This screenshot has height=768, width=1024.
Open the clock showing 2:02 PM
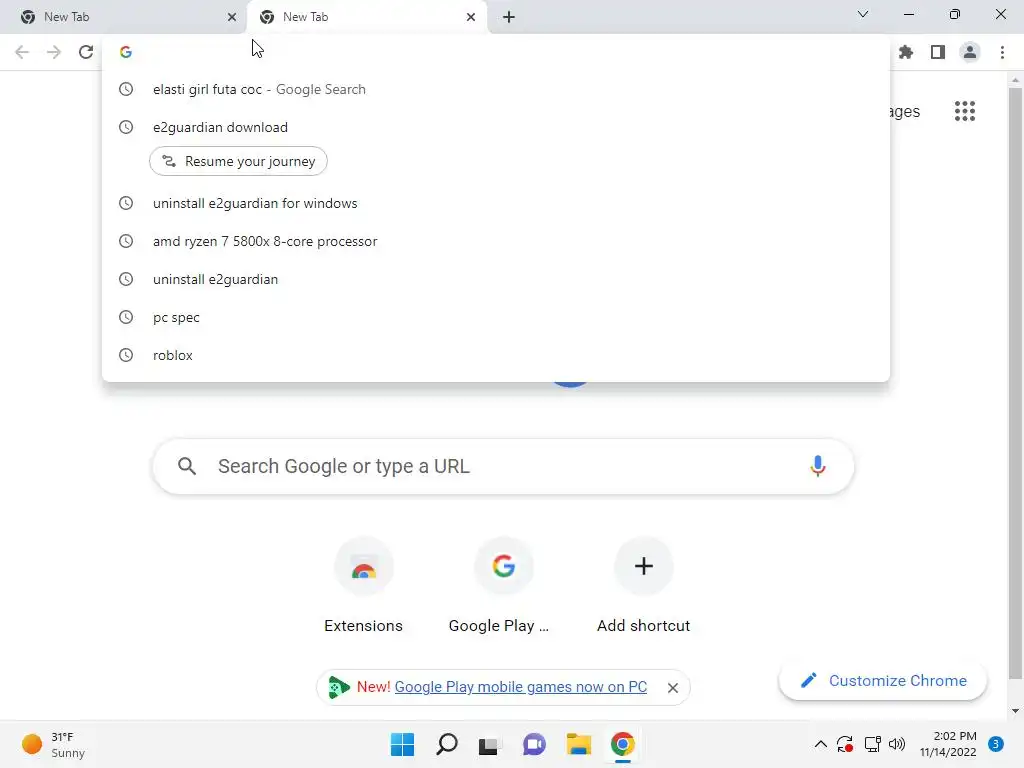pos(948,744)
